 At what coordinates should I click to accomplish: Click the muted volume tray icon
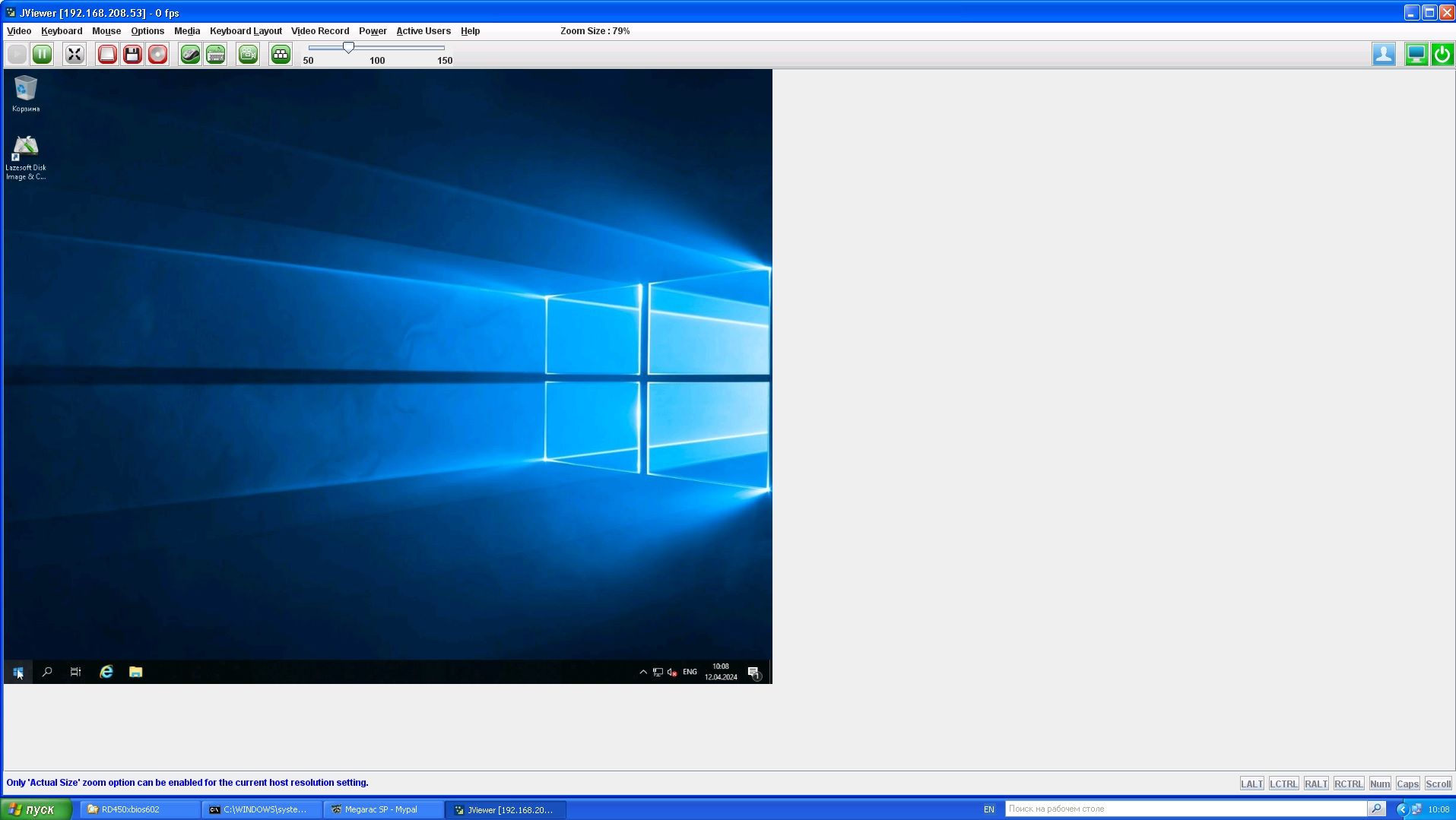[672, 672]
